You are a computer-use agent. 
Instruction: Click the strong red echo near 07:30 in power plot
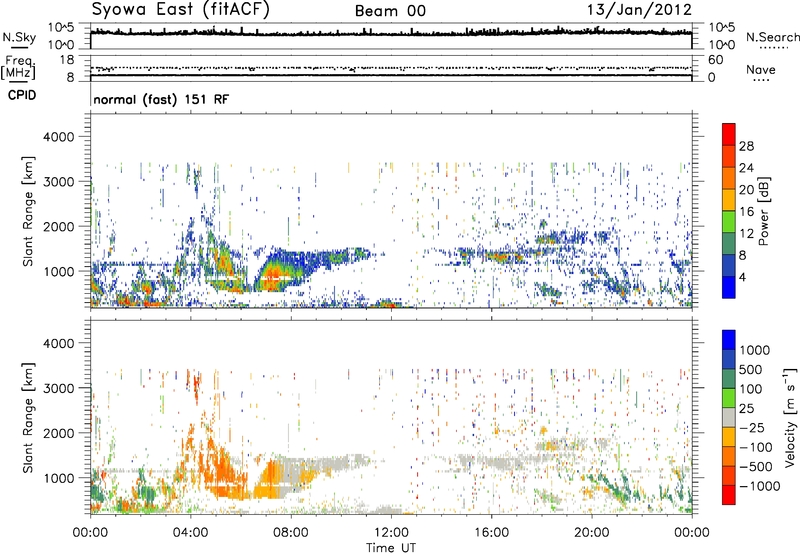[x=274, y=273]
